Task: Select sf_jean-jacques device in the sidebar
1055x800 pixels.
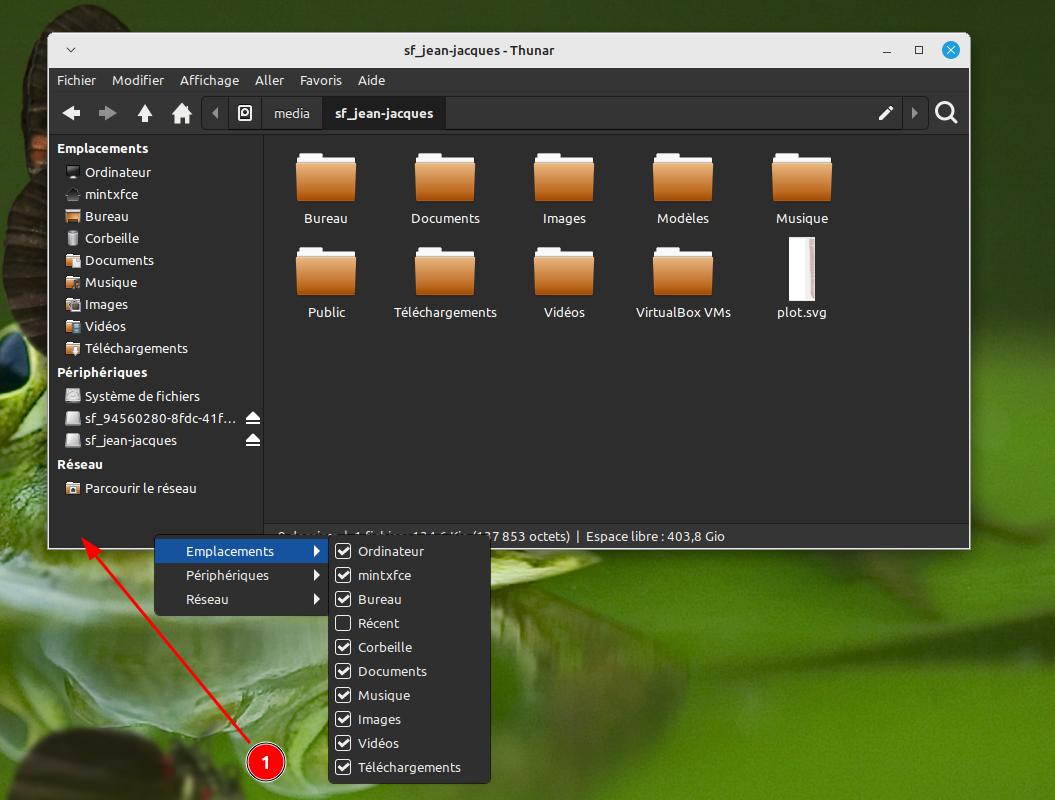Action: tap(131, 440)
